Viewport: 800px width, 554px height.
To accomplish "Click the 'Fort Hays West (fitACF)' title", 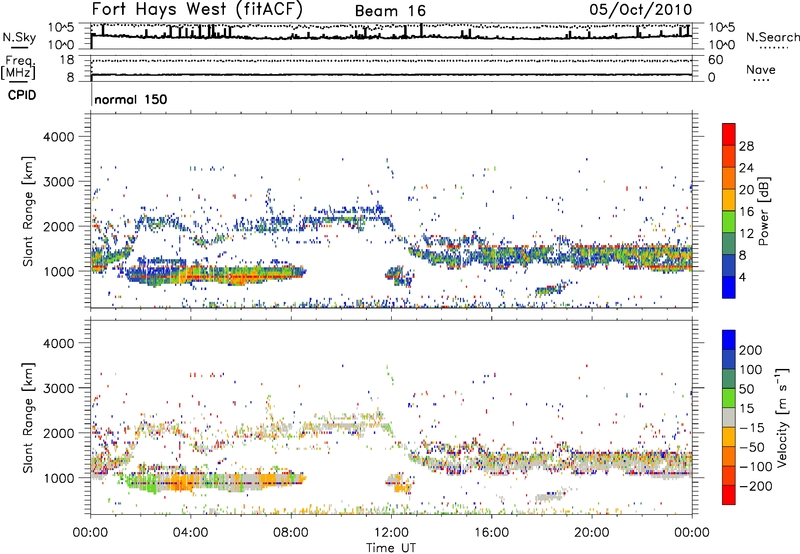I will coord(197,9).
